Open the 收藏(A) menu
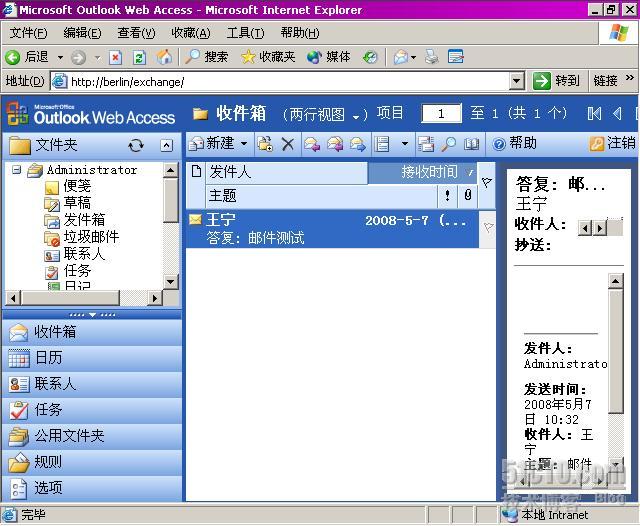 [190, 33]
